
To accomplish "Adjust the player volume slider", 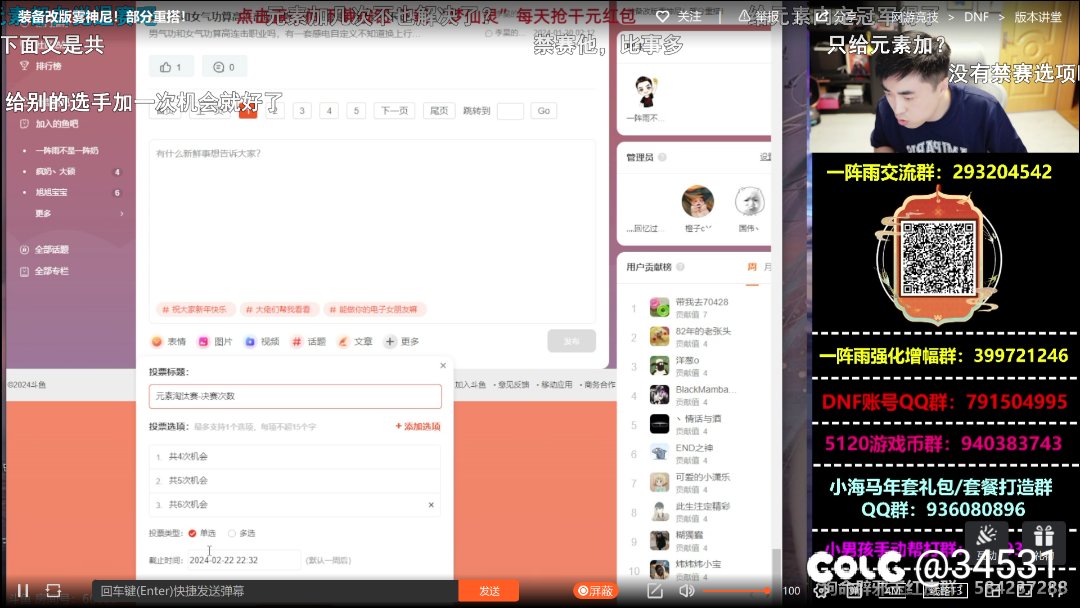I will [736, 591].
